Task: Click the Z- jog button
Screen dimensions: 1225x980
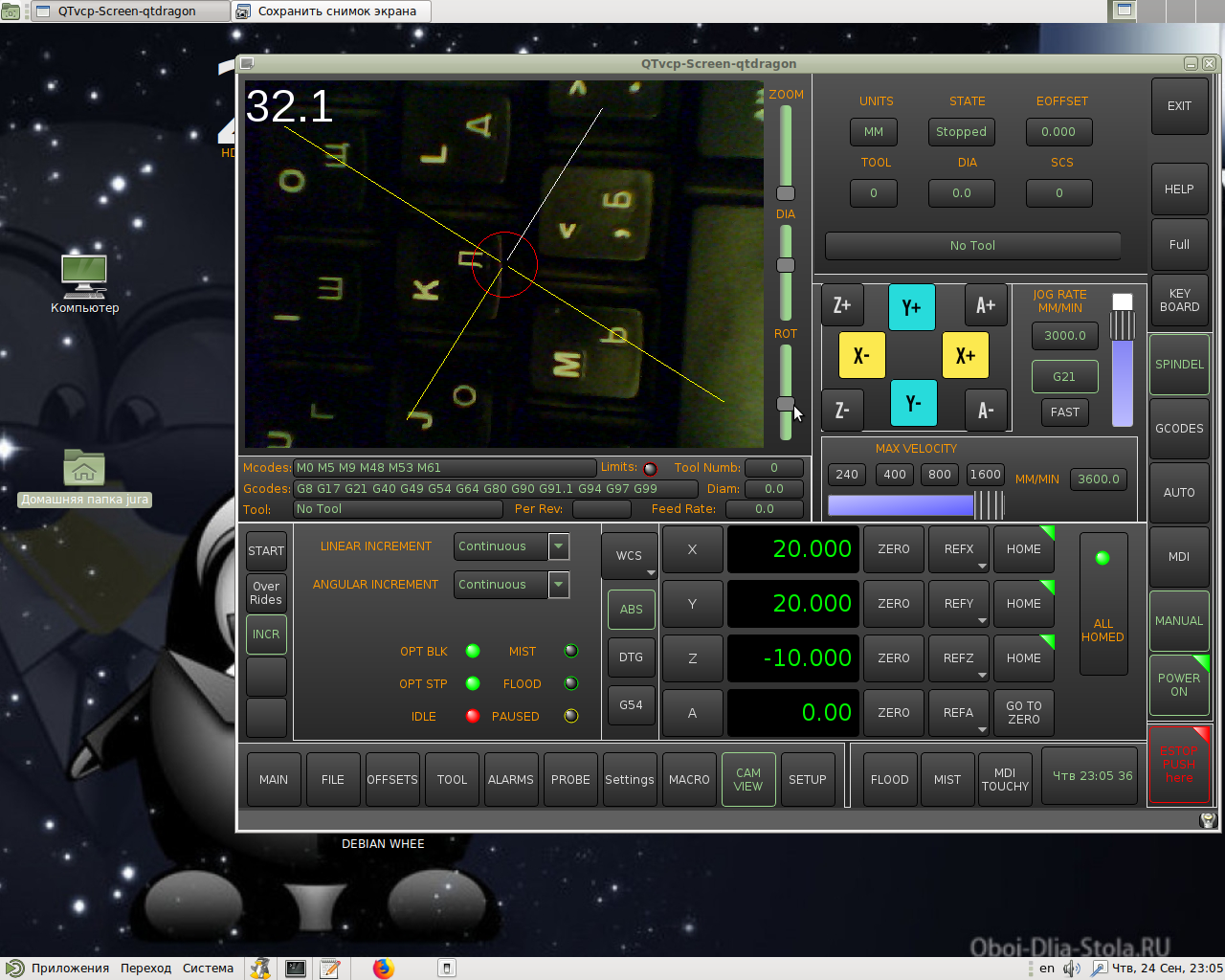Action: coord(842,411)
